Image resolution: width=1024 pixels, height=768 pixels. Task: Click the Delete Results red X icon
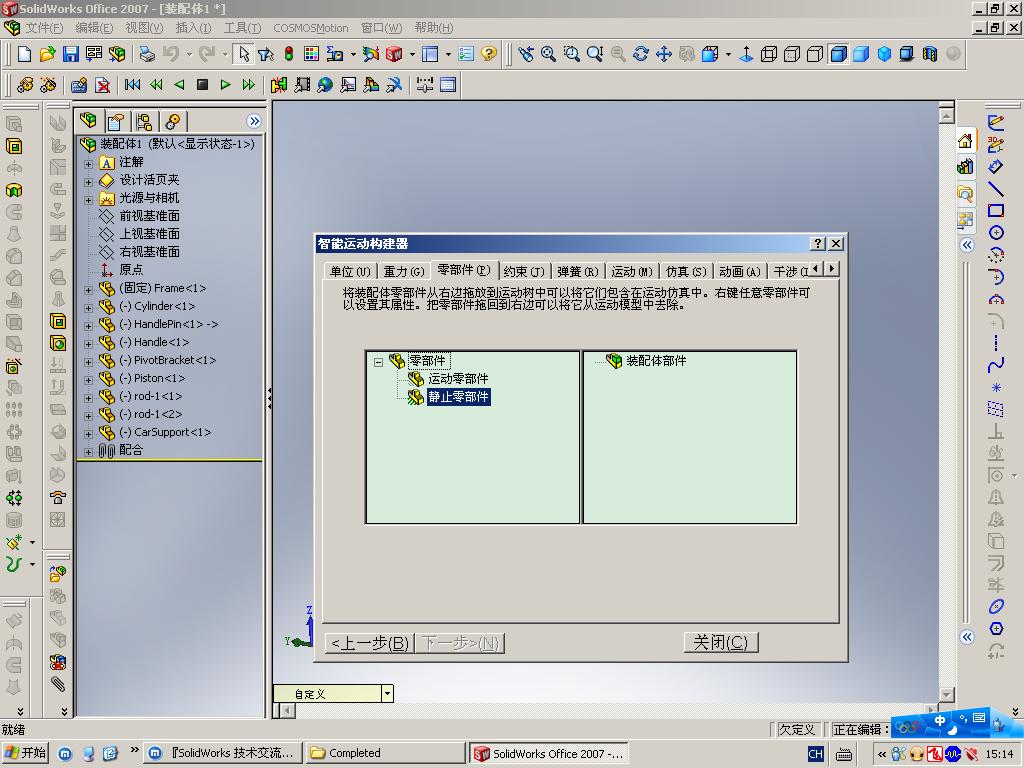point(102,84)
